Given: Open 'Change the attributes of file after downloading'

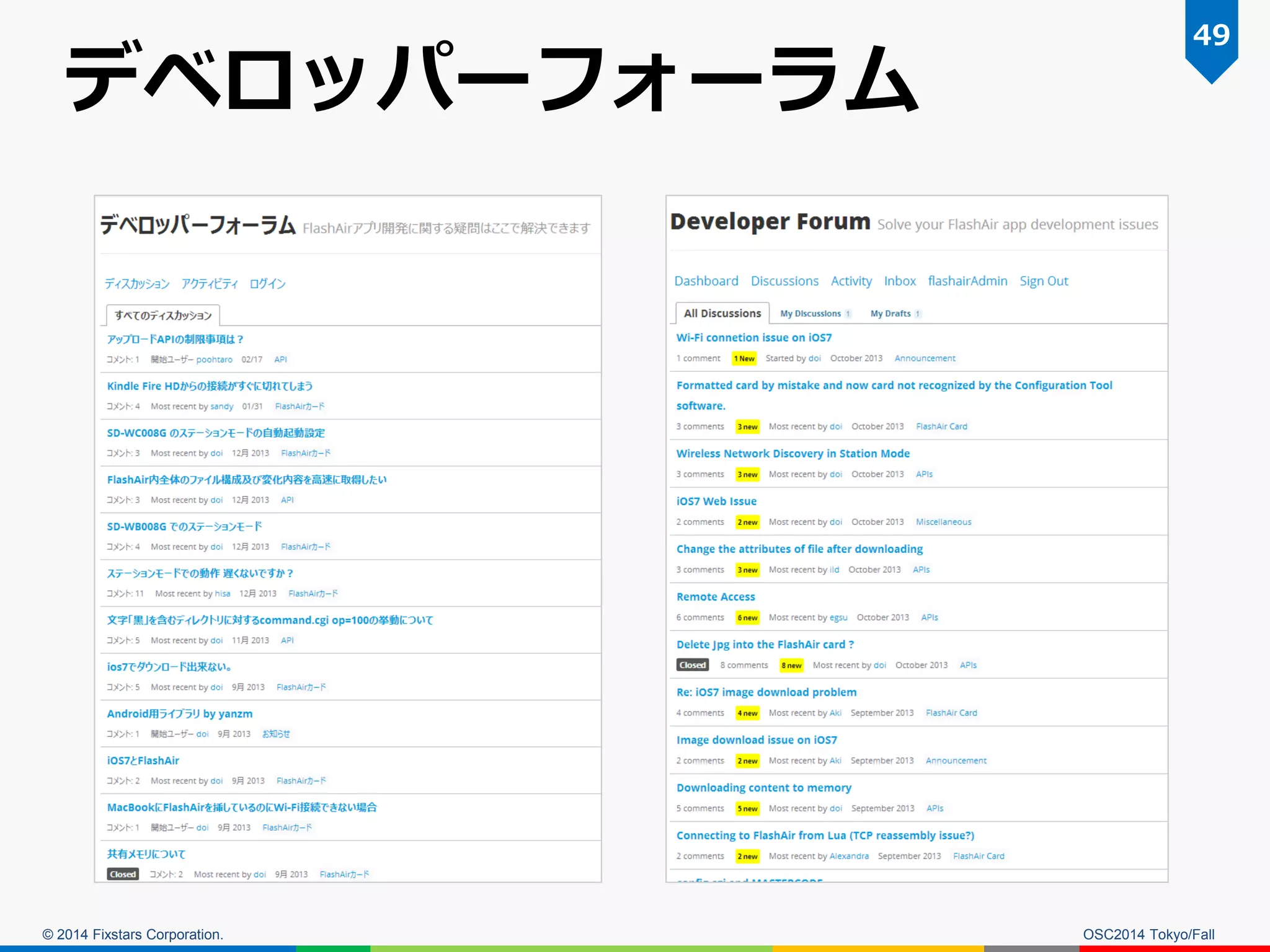Looking at the screenshot, I should (x=799, y=549).
